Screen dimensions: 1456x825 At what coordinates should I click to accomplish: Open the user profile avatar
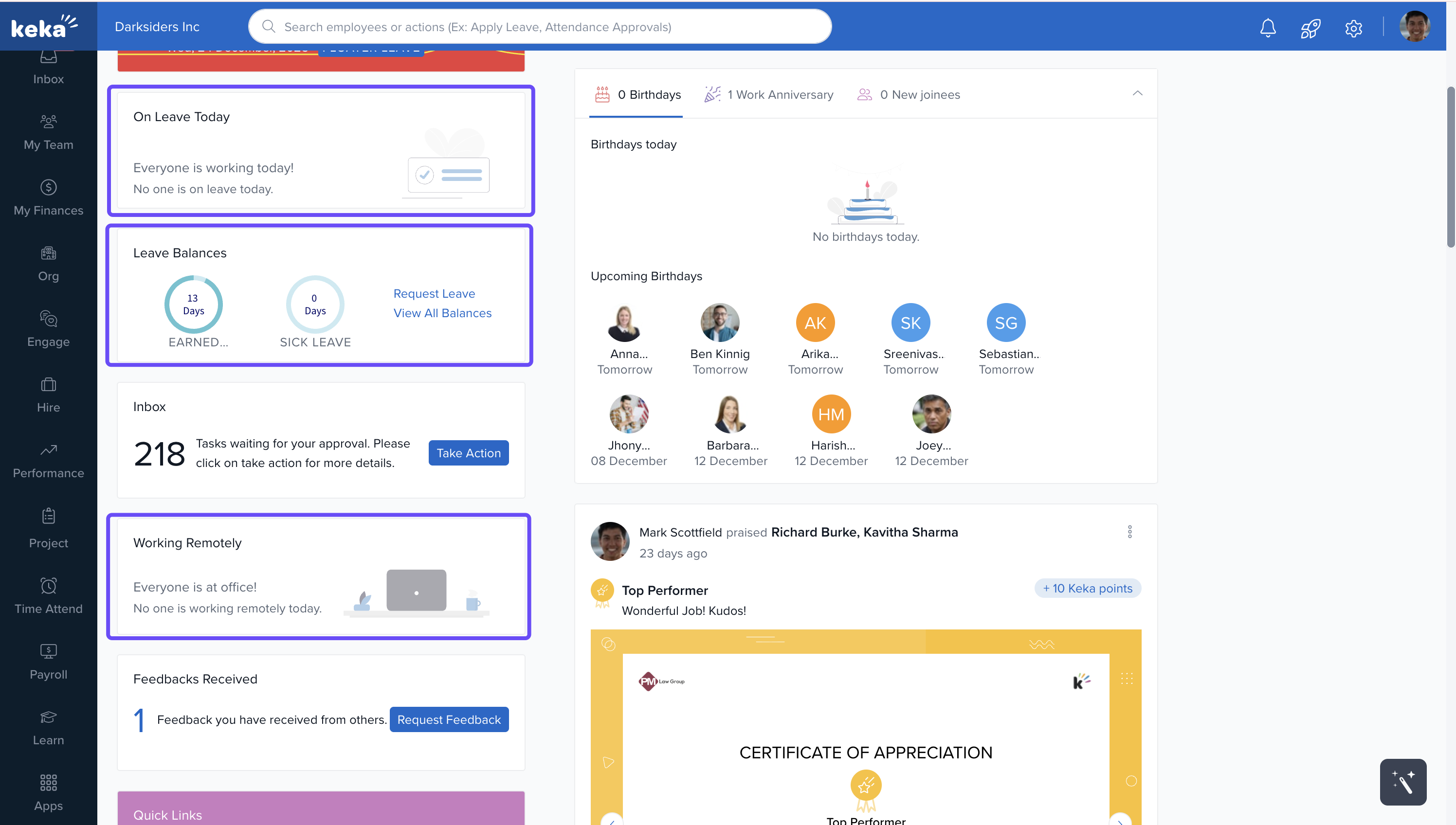1414,27
